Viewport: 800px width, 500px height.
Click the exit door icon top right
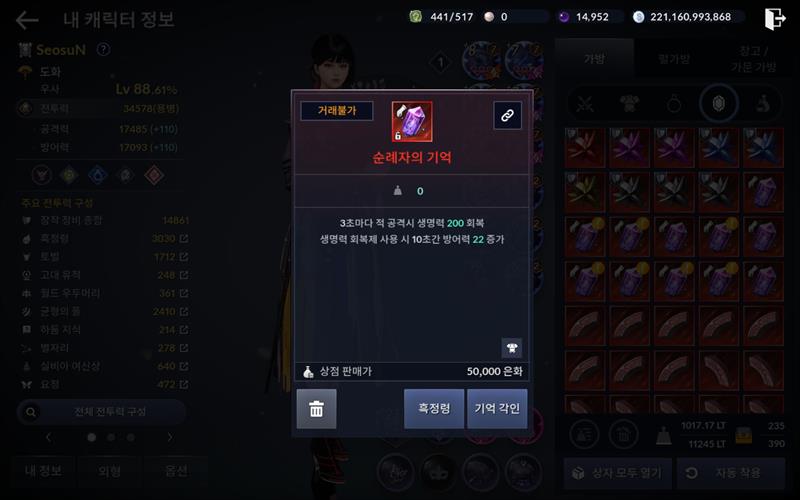click(x=774, y=19)
